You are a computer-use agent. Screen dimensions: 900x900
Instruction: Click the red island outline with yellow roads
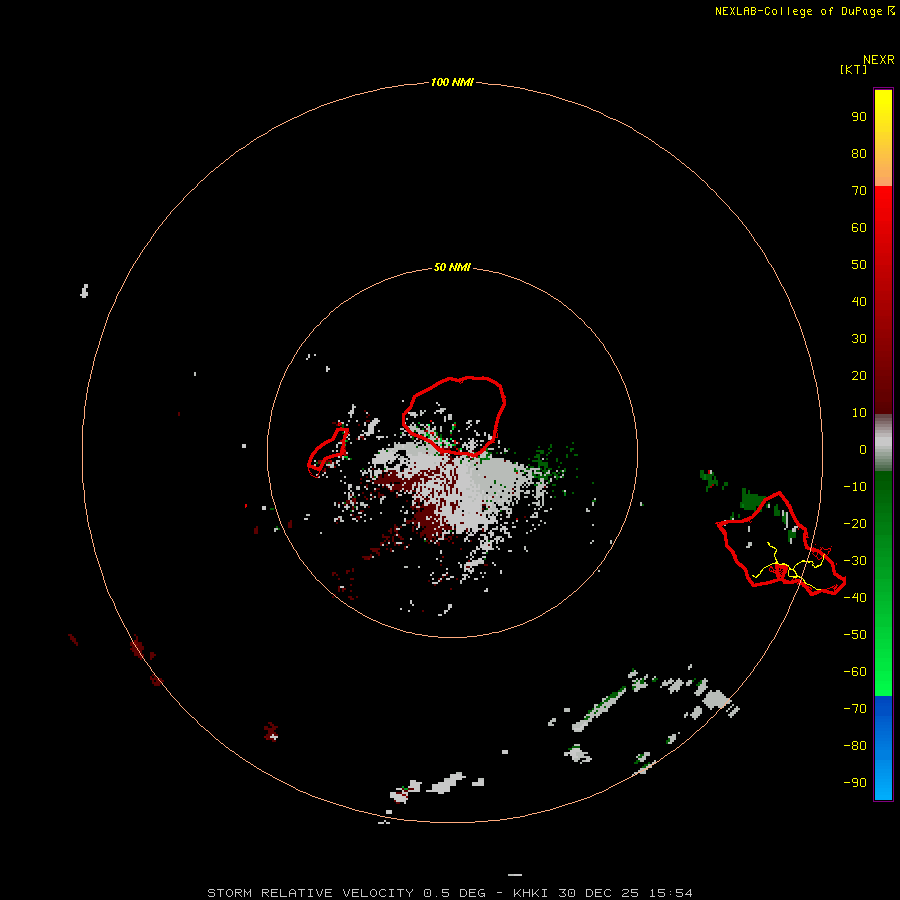pyautogui.click(x=781, y=544)
